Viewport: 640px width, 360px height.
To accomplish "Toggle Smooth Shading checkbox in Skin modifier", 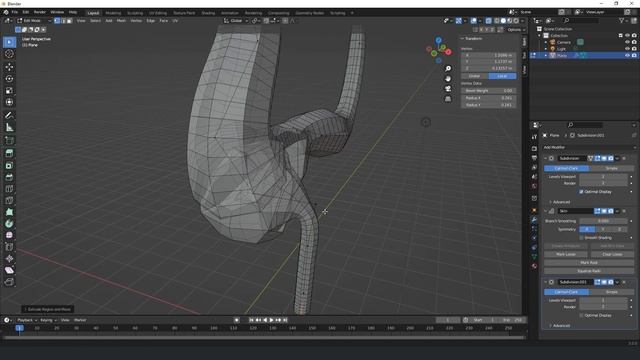I will [581, 238].
